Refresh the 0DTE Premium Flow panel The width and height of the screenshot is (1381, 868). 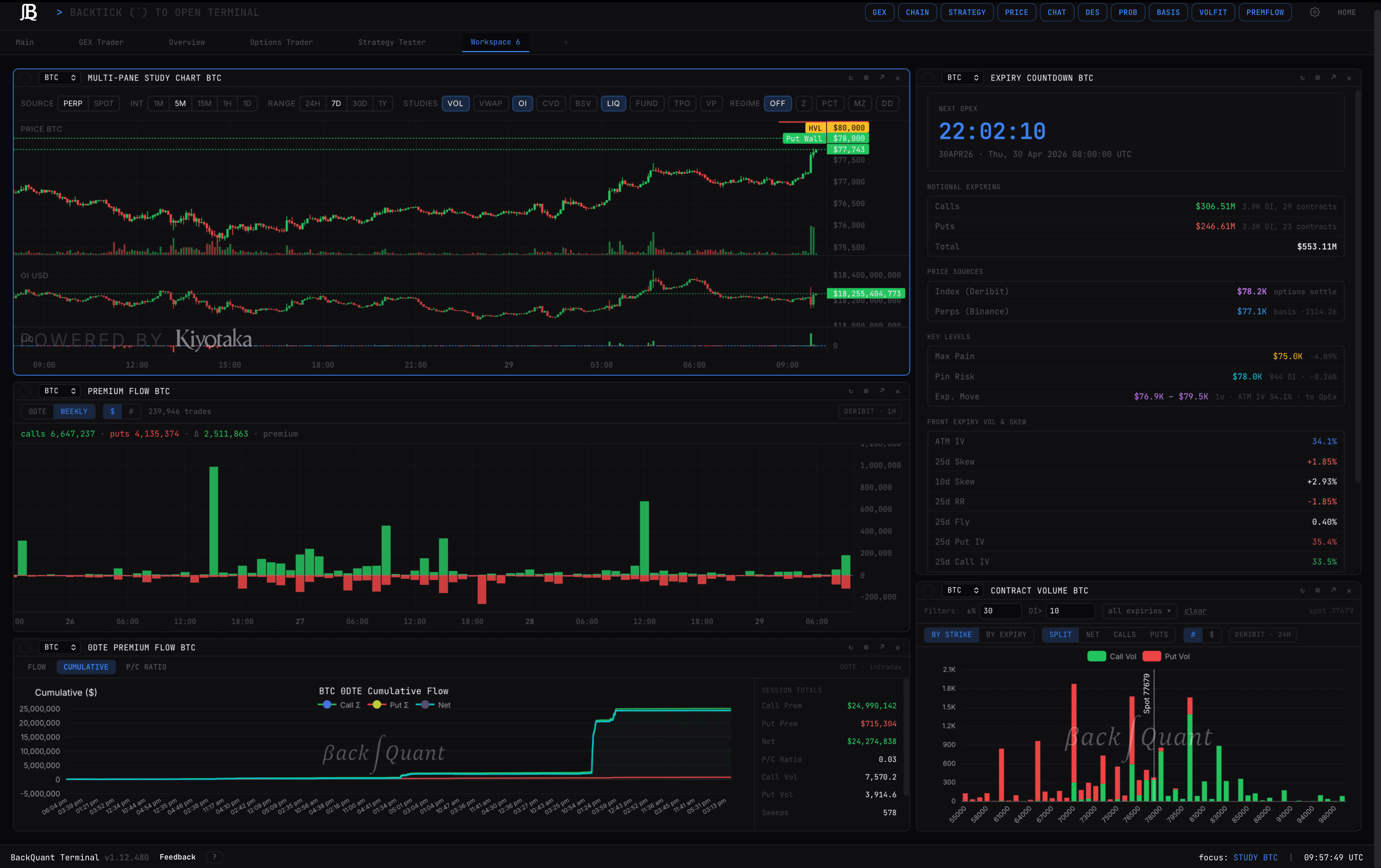(850, 647)
